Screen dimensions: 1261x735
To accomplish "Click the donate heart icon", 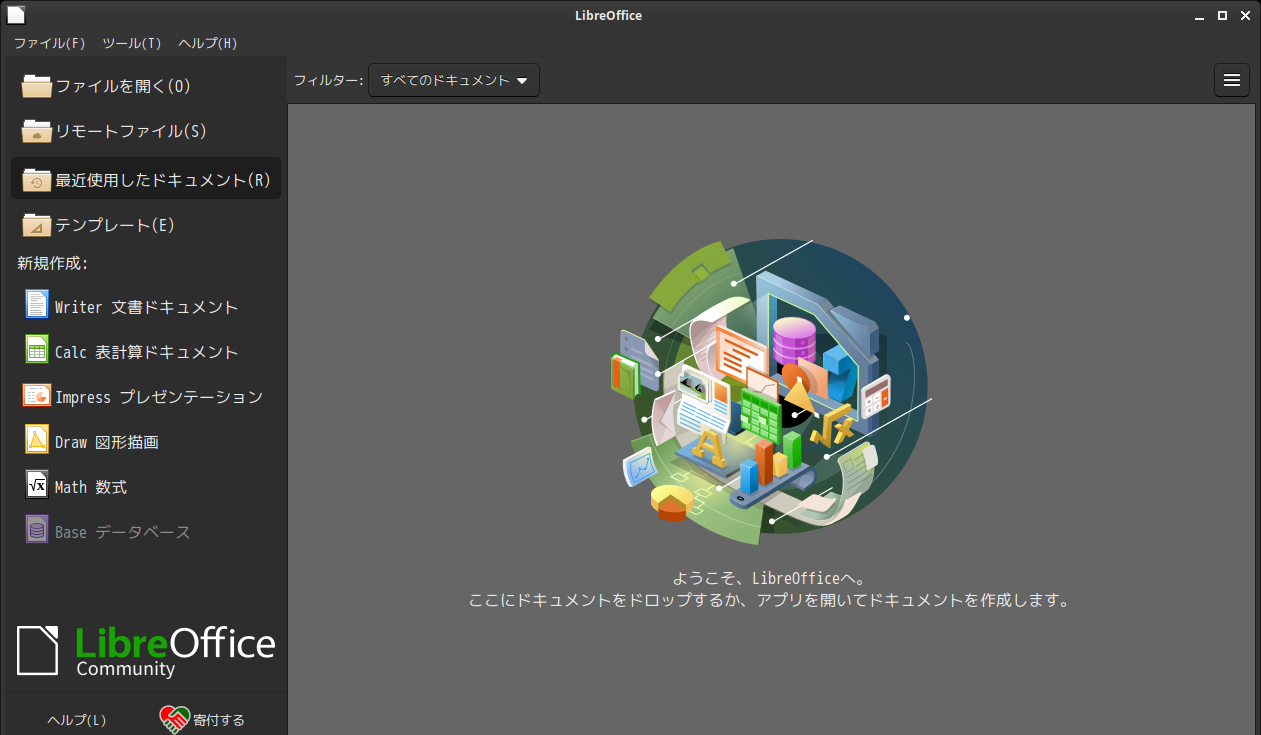I will pos(175,718).
